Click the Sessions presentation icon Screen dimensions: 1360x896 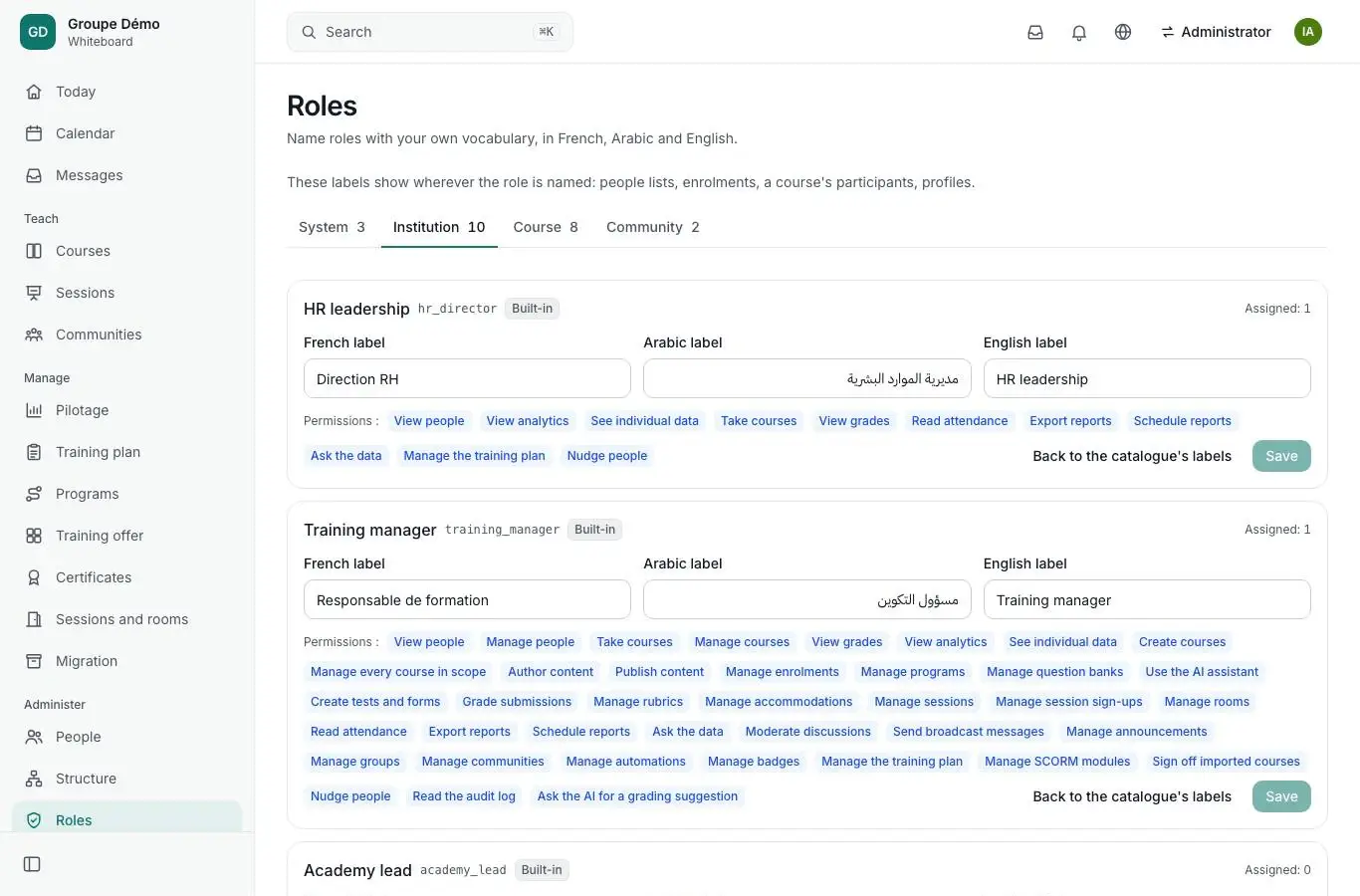(x=34, y=293)
